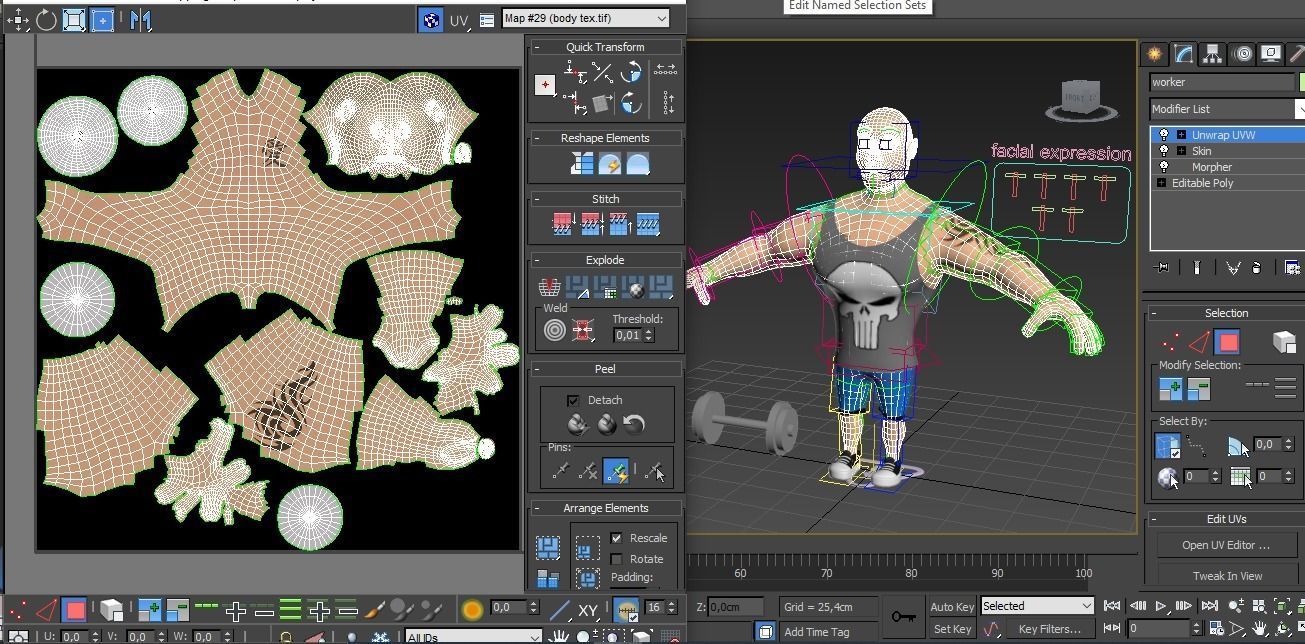Viewport: 1305px width, 644px height.
Task: Select the Move tool in UV editor toolbar
Action: click(18, 20)
